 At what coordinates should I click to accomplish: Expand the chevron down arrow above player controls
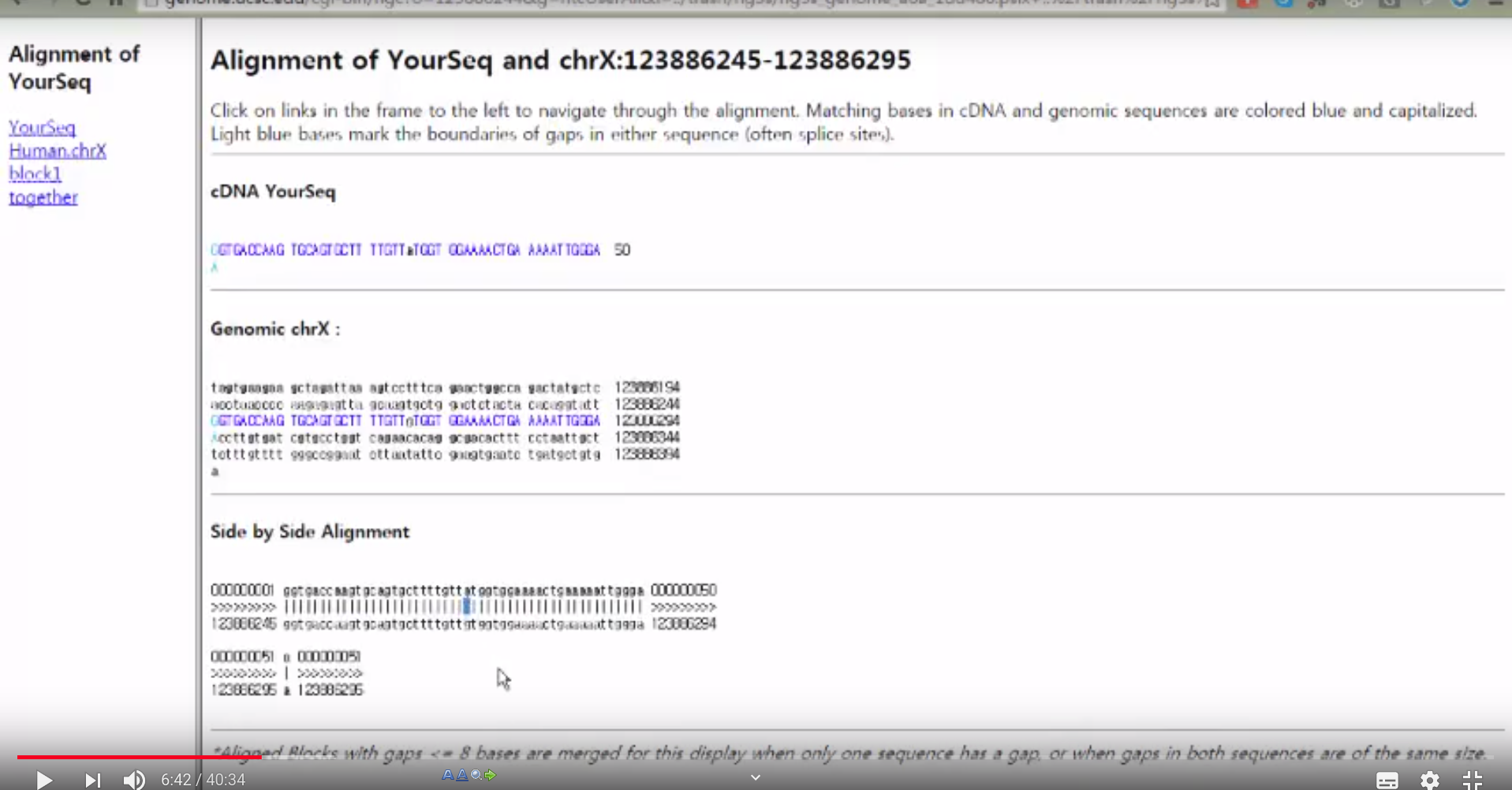point(756,777)
